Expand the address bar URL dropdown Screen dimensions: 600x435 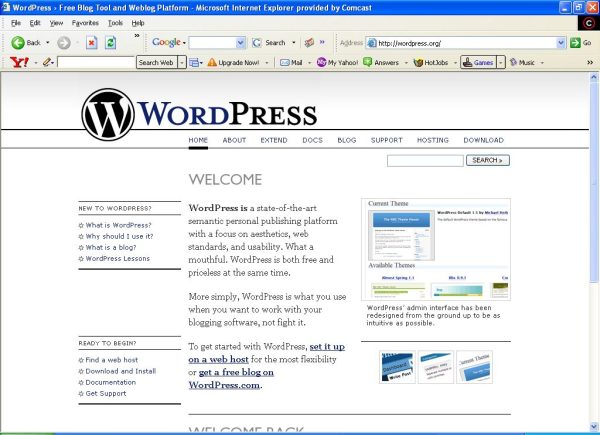tap(561, 43)
